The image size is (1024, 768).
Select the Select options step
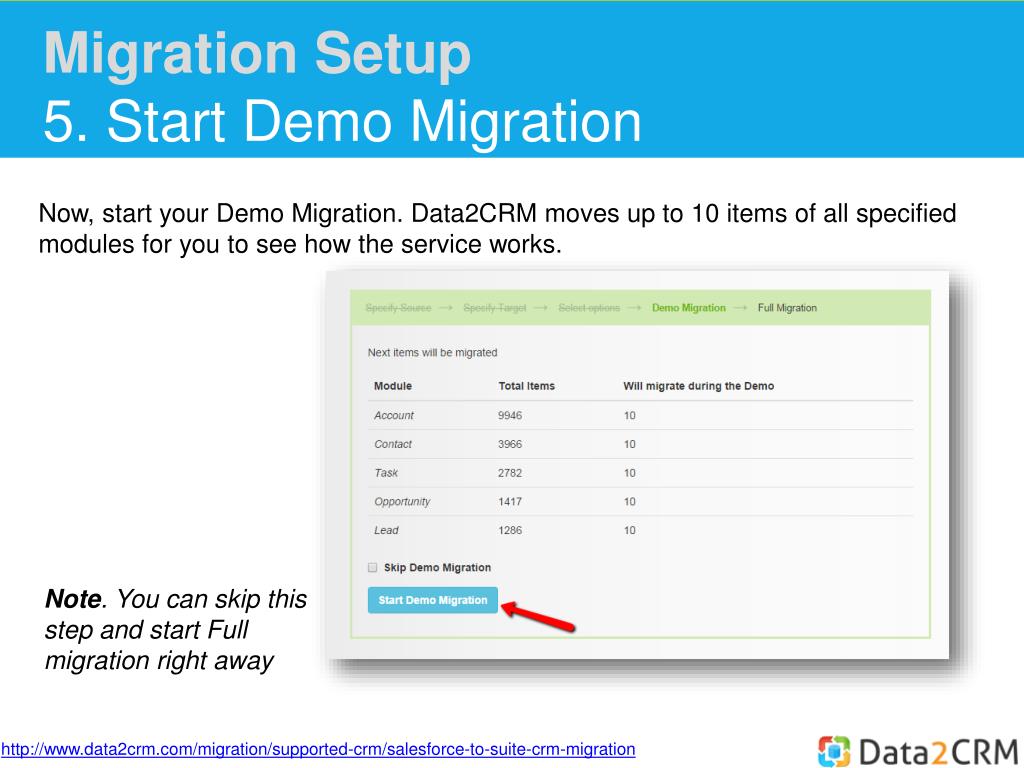(x=588, y=308)
